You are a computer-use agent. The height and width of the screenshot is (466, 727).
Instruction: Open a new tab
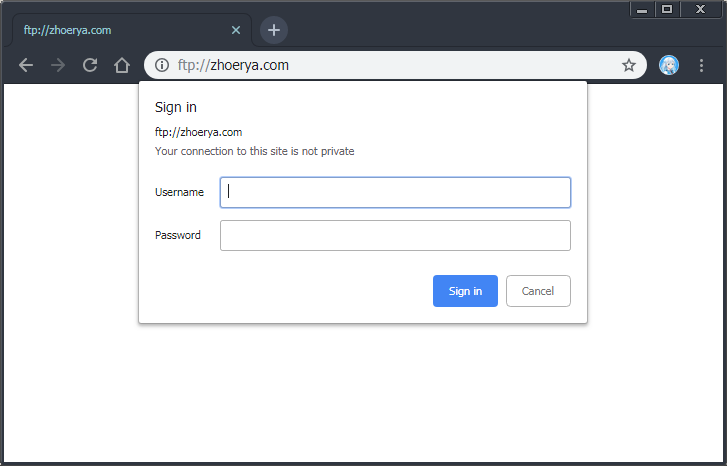(274, 30)
